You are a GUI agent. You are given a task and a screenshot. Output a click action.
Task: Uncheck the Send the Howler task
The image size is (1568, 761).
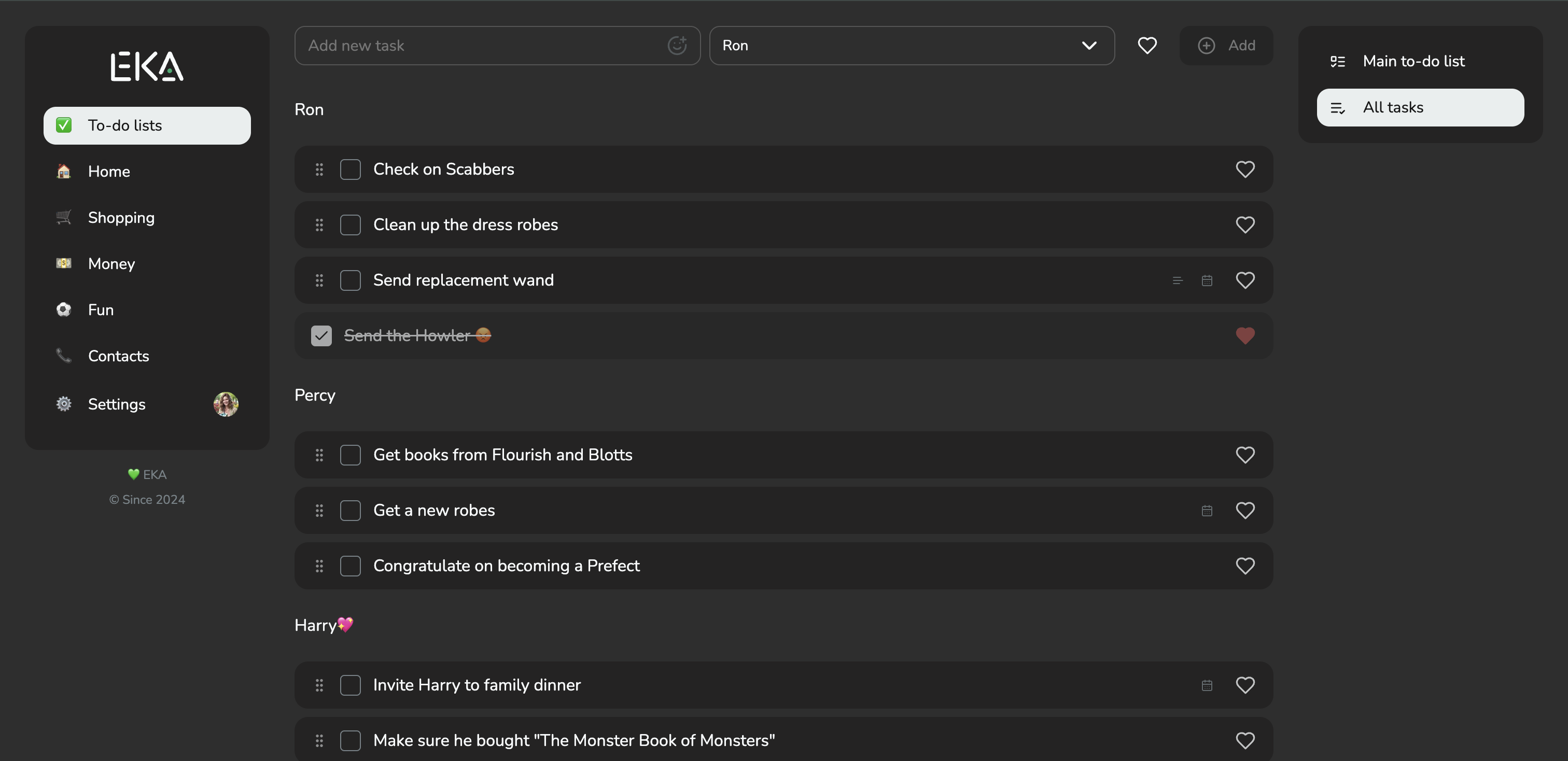(x=321, y=335)
